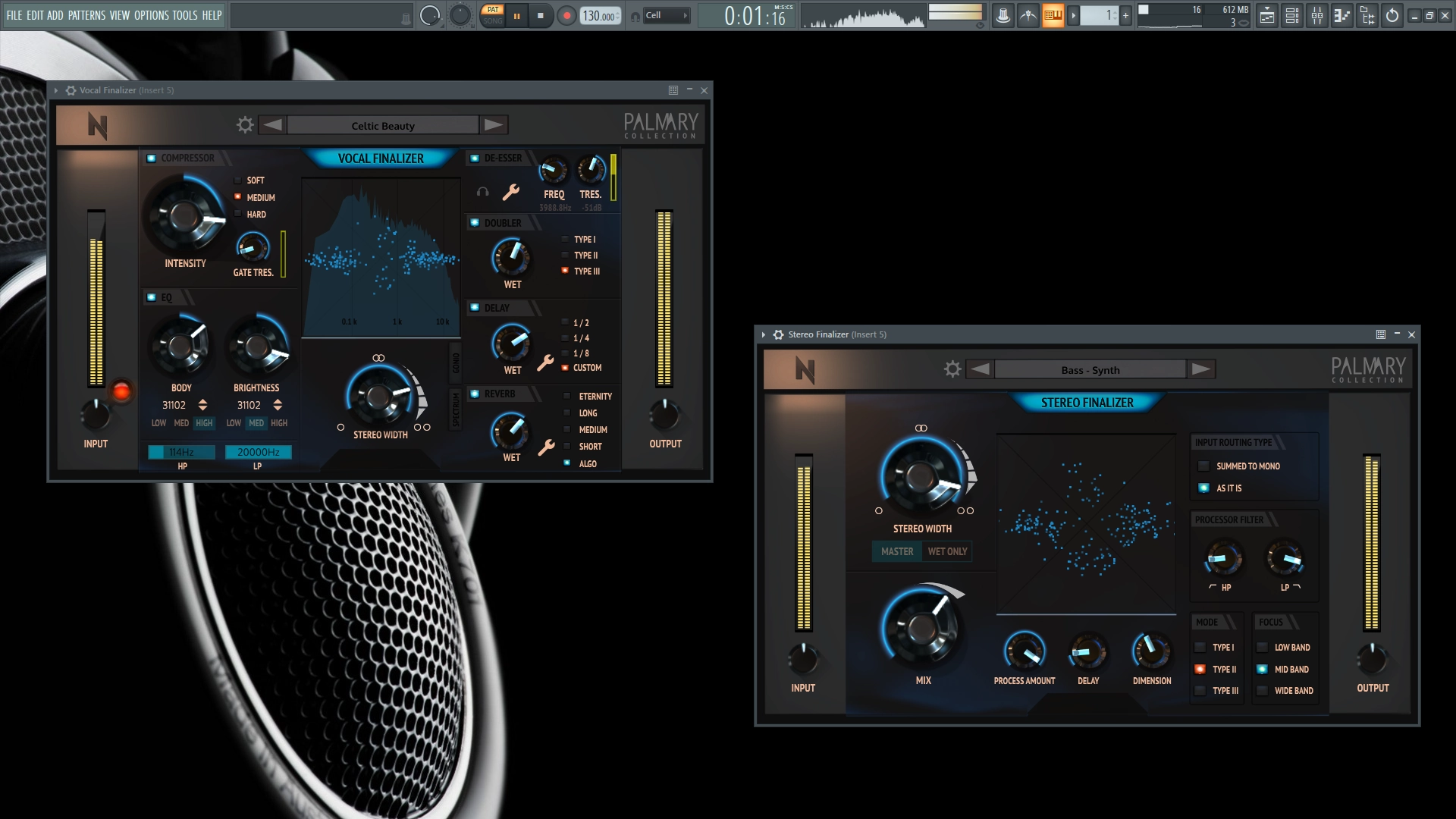Click Vocal Finalizer STEREO WIDTH knob
Image resolution: width=1456 pixels, height=819 pixels.
click(378, 396)
